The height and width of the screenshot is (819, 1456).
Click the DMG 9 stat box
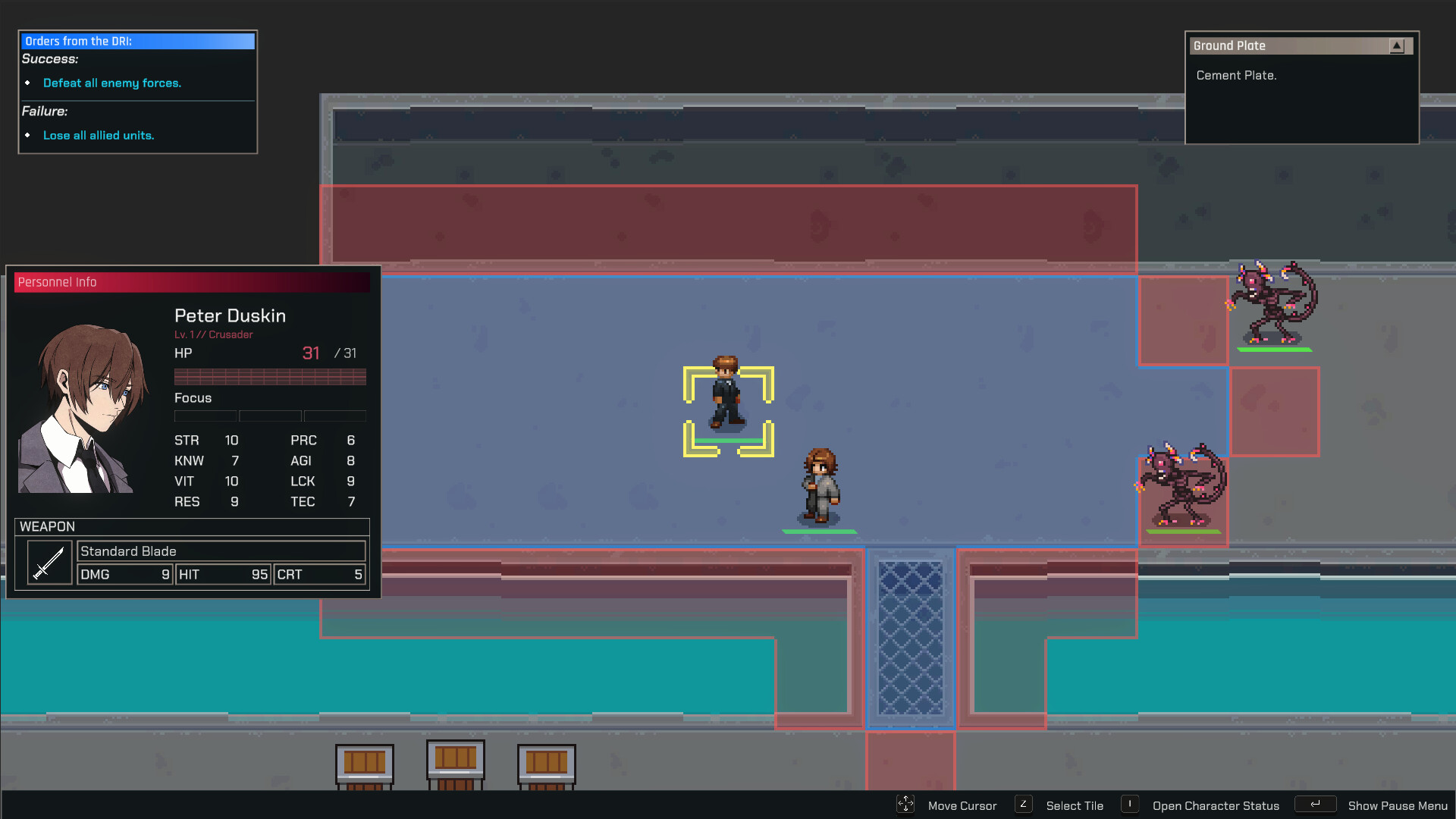125,574
